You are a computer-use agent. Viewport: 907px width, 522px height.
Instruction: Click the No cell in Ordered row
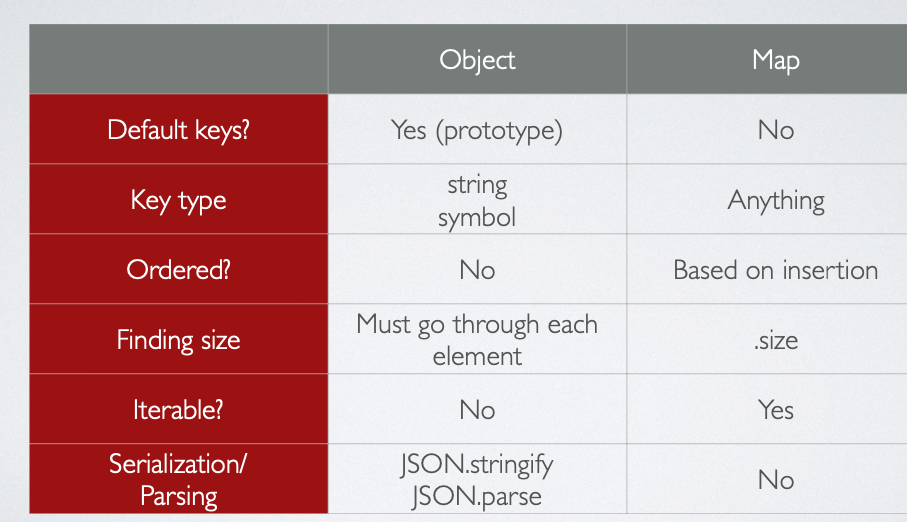(x=477, y=269)
